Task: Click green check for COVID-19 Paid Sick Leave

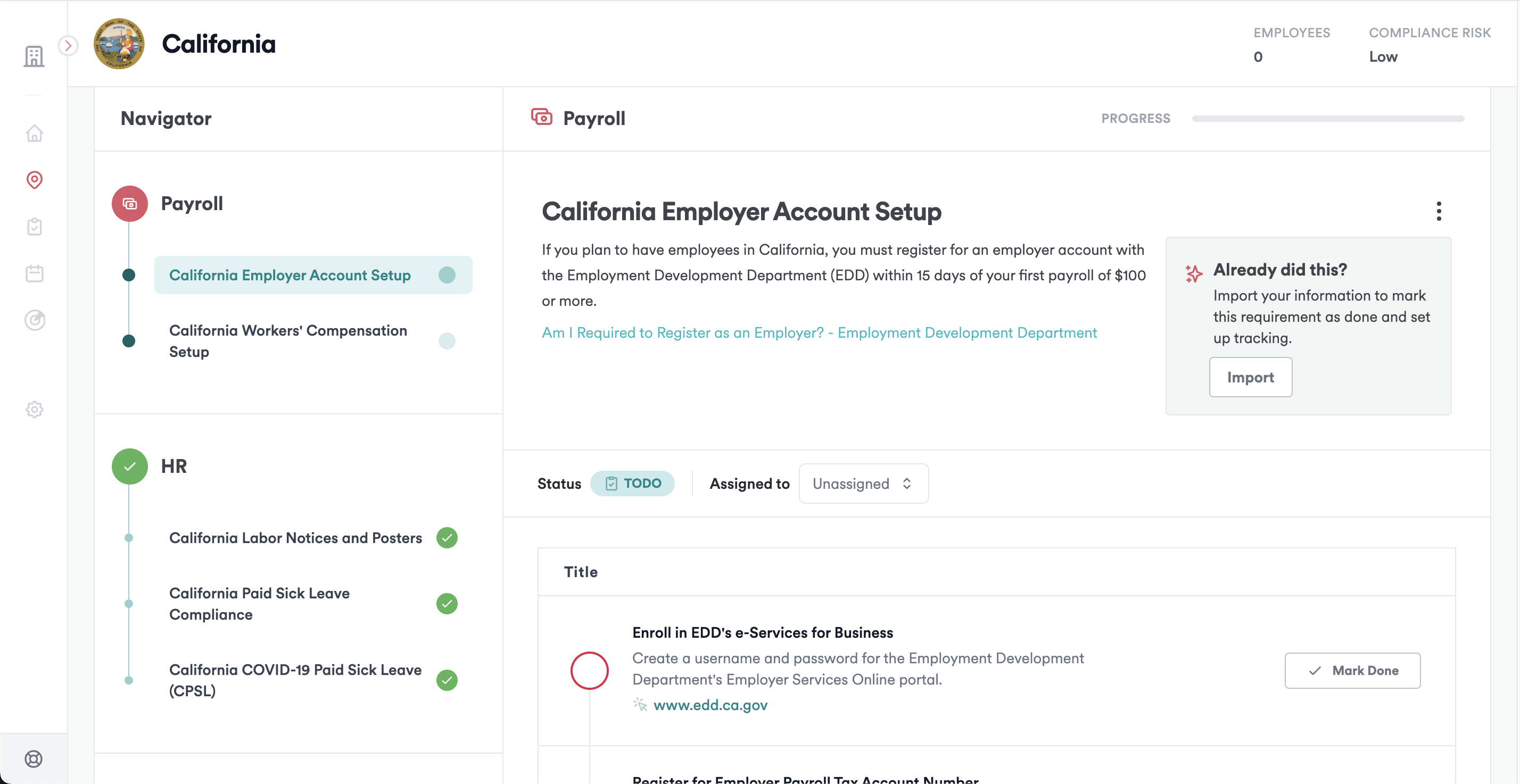Action: pyautogui.click(x=447, y=680)
